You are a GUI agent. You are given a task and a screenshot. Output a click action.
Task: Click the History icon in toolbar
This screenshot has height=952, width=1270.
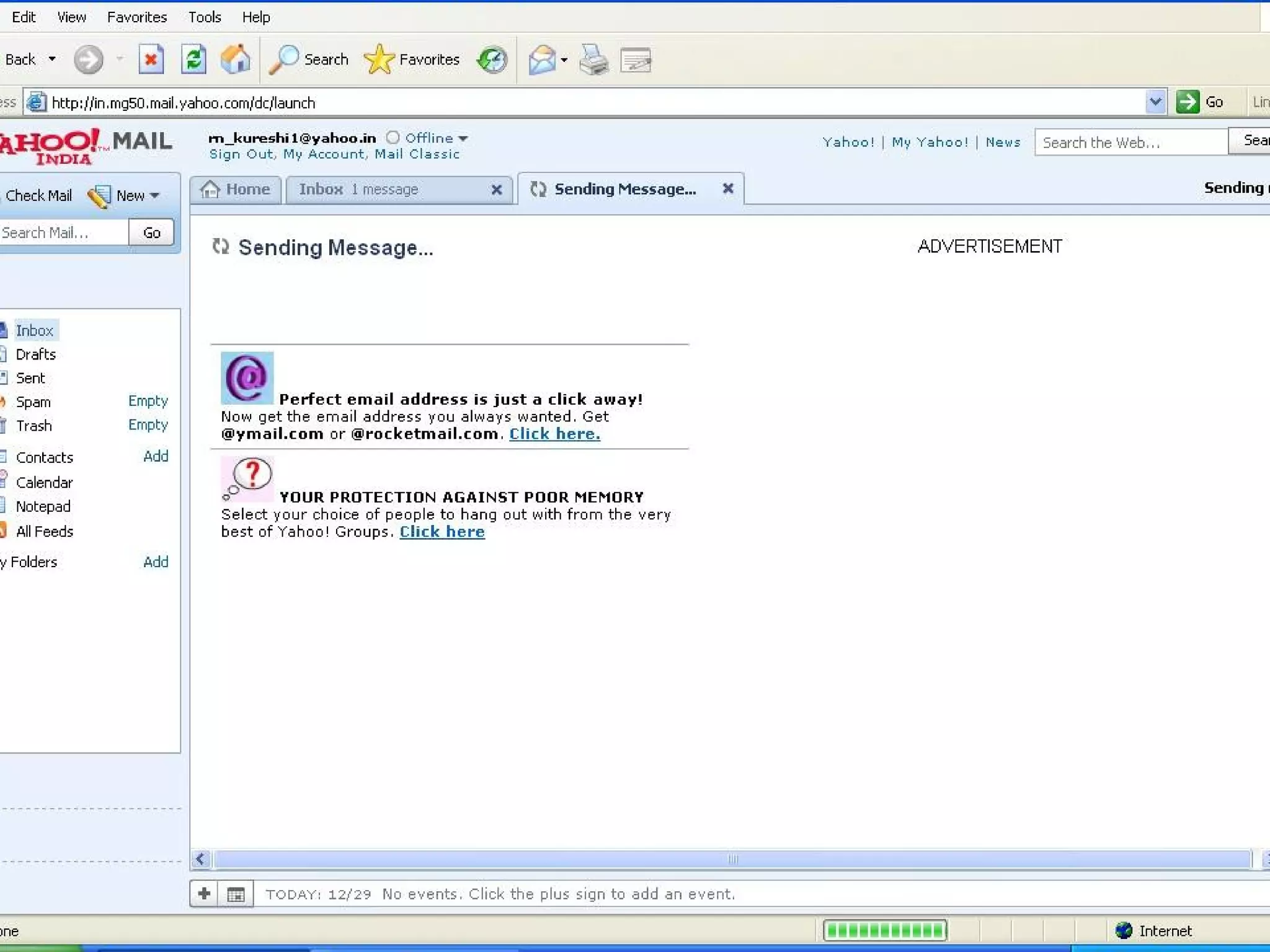point(492,60)
